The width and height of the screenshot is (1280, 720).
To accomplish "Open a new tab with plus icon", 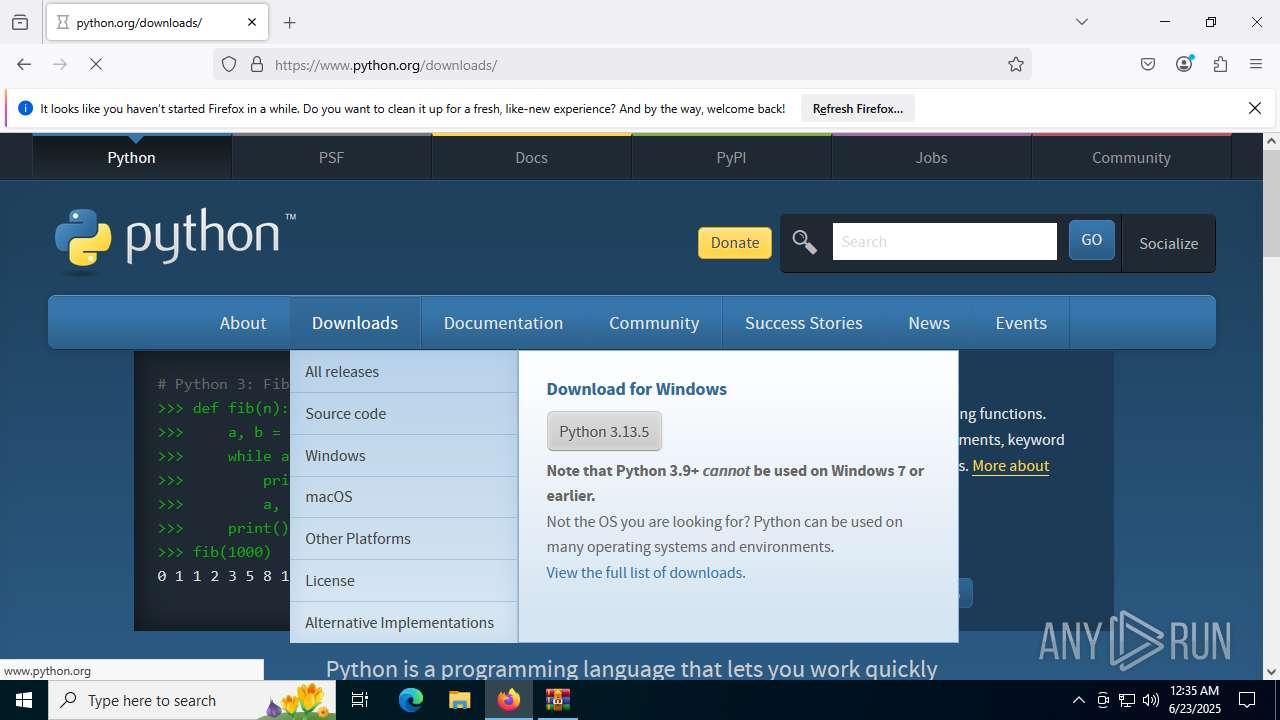I will [290, 22].
